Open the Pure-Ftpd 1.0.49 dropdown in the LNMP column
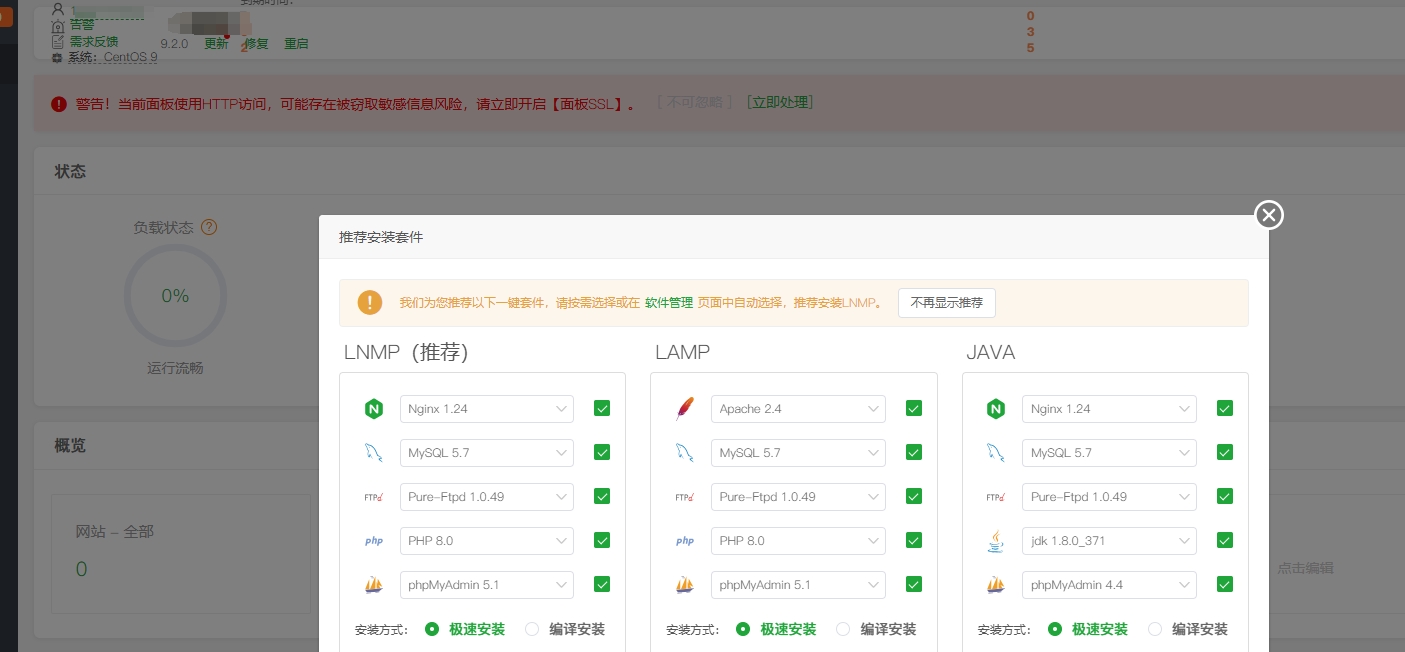This screenshot has height=652, width=1405. tap(487, 496)
